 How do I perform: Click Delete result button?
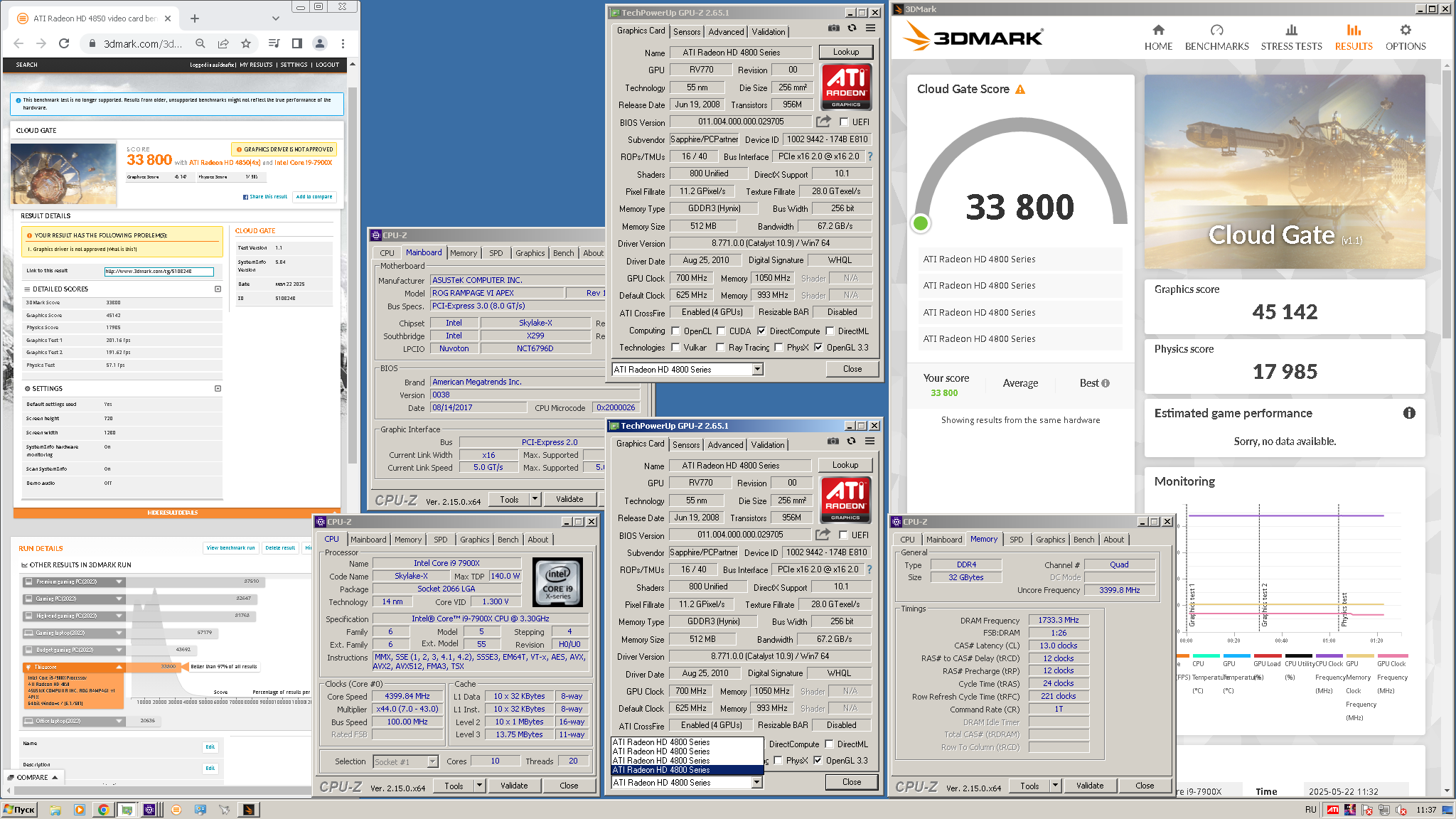click(x=280, y=548)
